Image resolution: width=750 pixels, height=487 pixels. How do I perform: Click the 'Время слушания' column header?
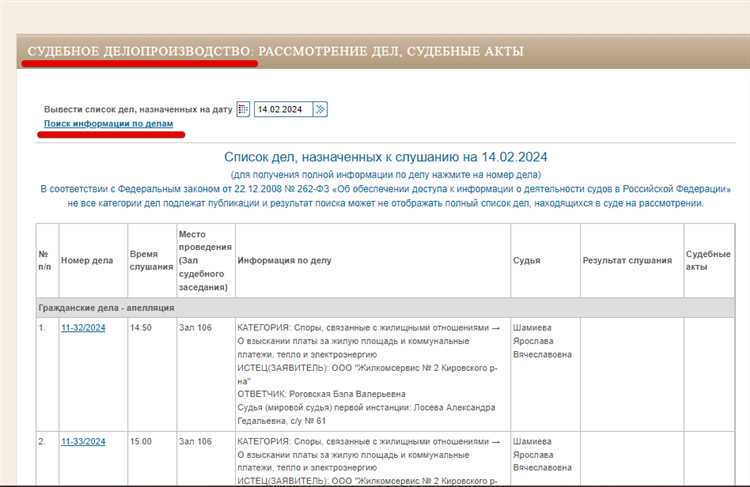pos(151,260)
